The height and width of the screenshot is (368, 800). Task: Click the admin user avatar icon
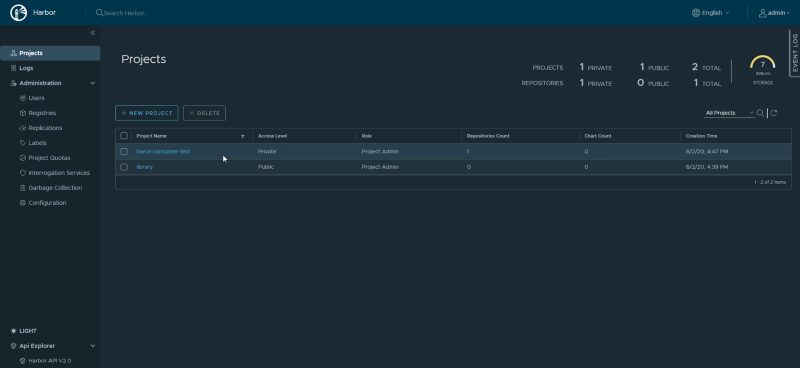pos(763,13)
